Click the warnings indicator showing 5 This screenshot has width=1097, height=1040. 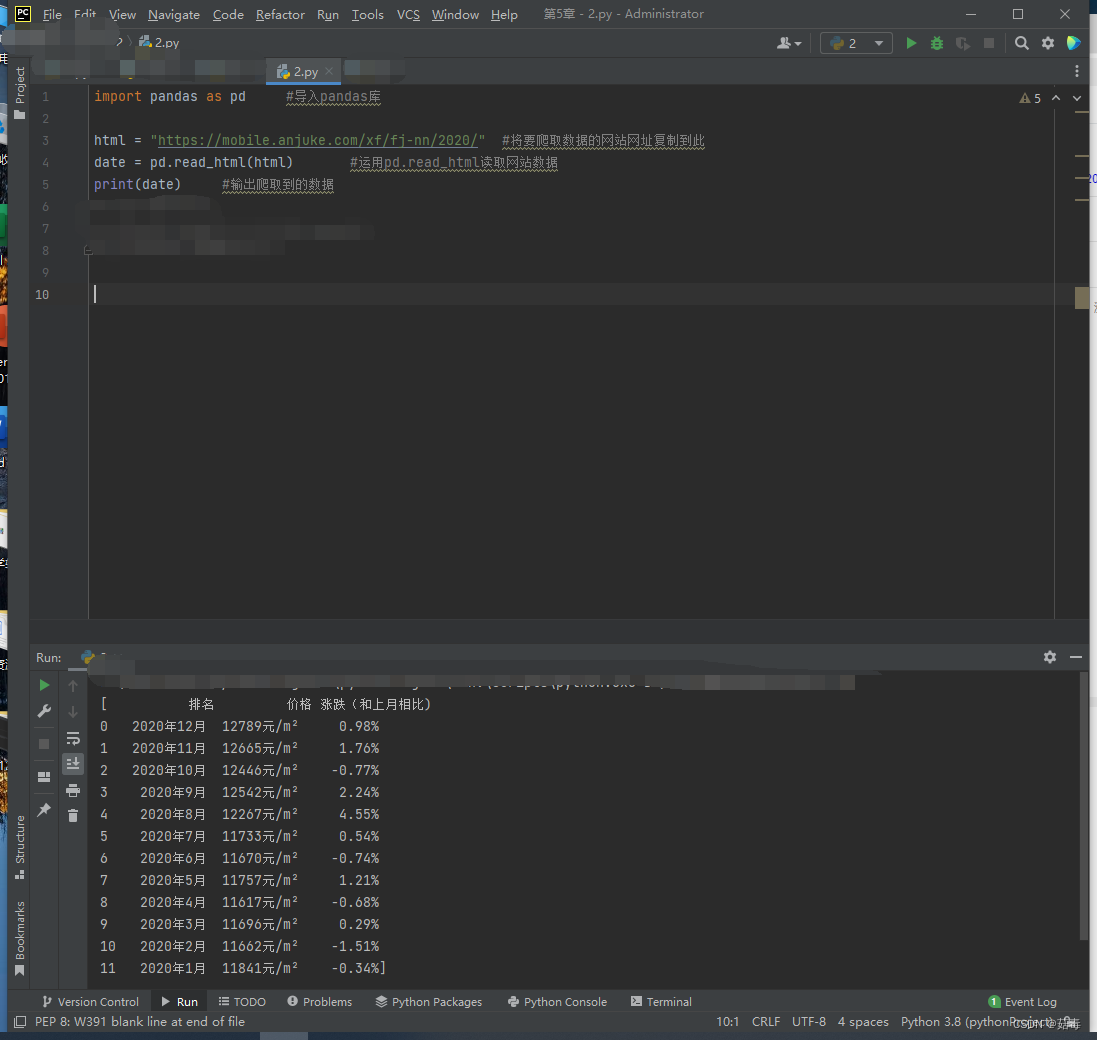point(1030,98)
